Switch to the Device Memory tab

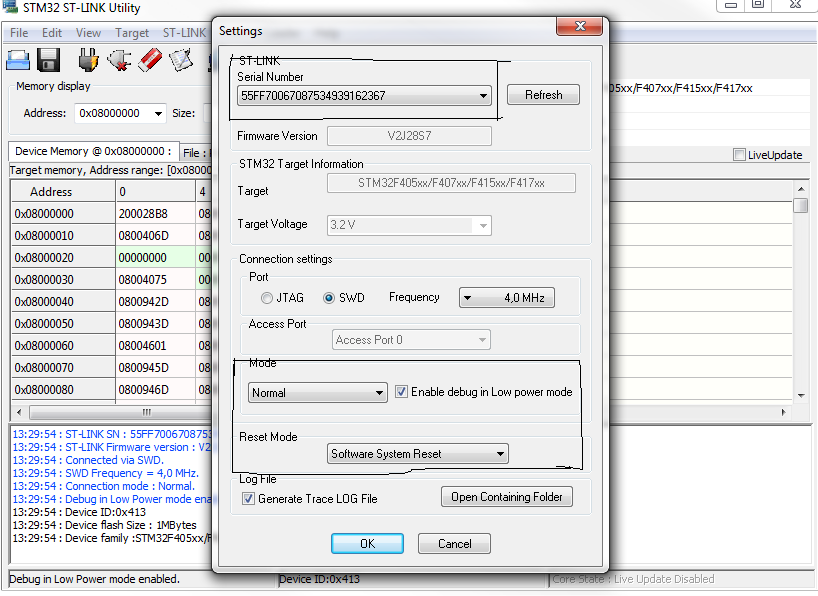(93, 151)
